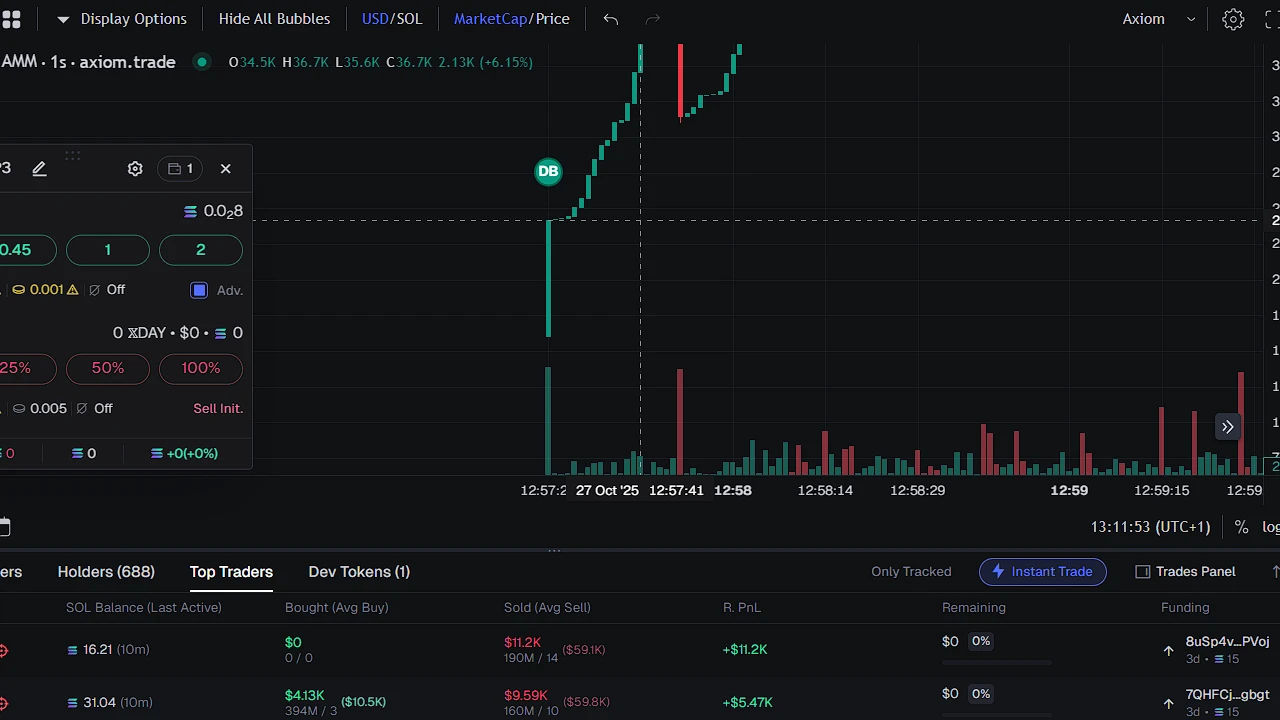This screenshot has height=720, width=1280.
Task: Click the DB bubble marker on chart
Action: tap(548, 171)
